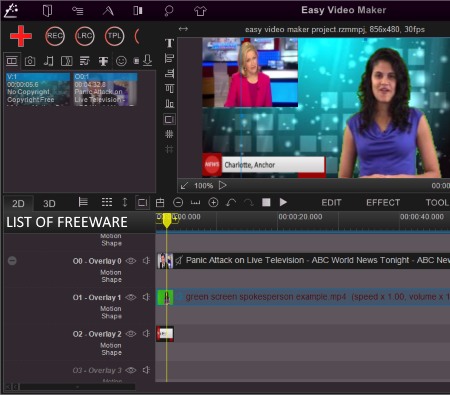
Task: Mute the O0 - Overlay 0 speaker
Action: click(x=146, y=261)
